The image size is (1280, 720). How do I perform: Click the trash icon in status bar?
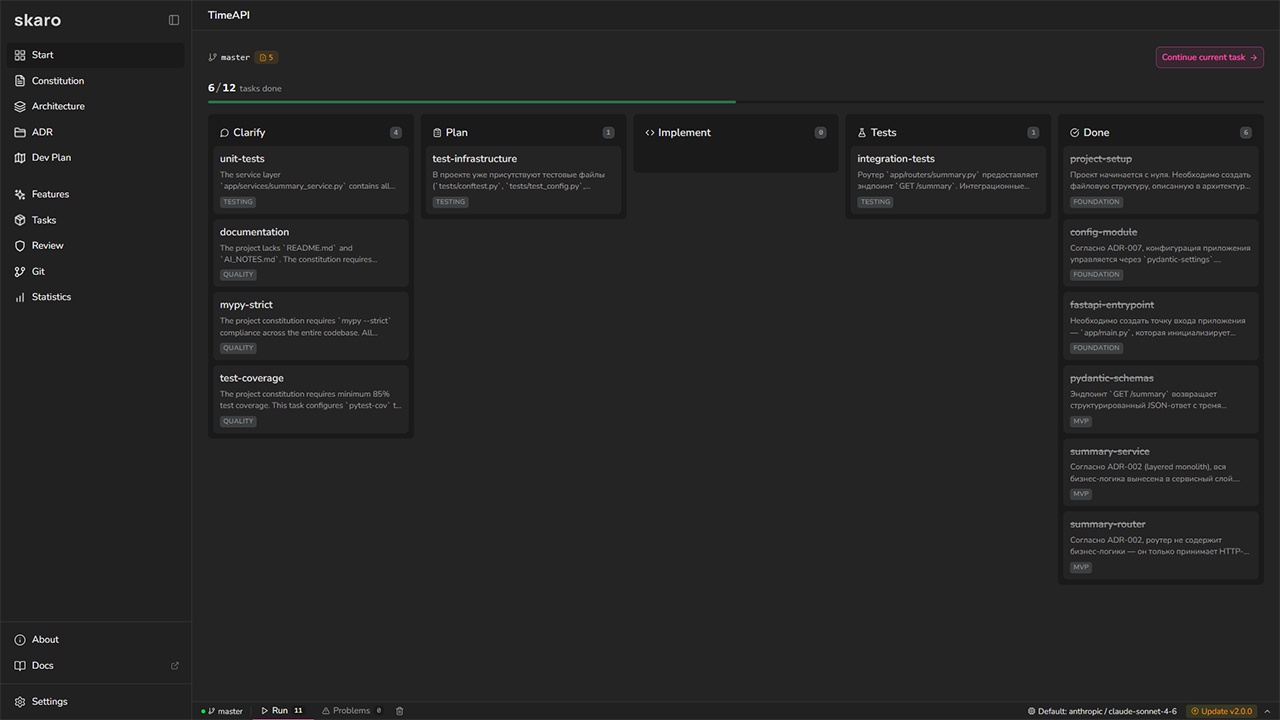(x=400, y=711)
